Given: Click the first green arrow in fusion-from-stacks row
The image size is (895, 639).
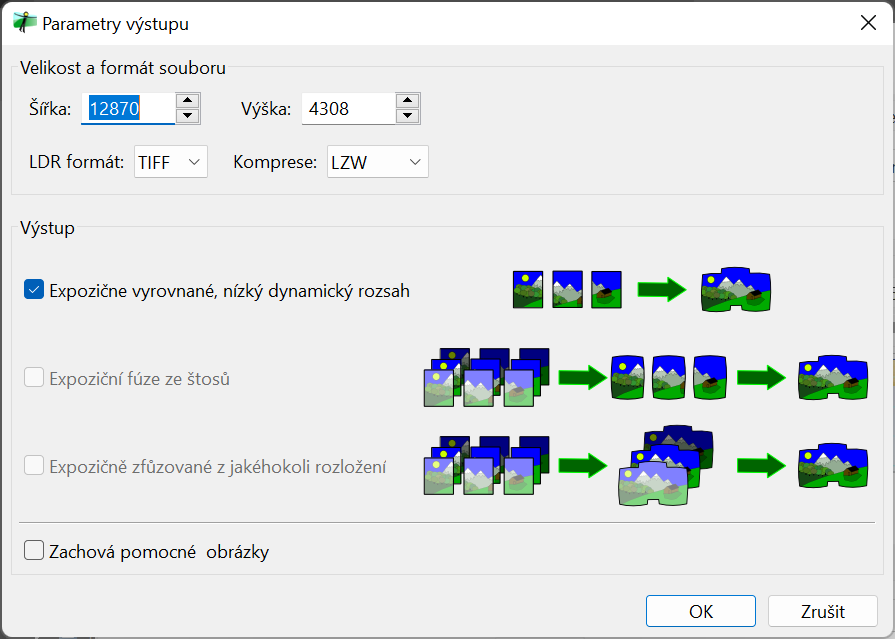Looking at the screenshot, I should coord(582,378).
